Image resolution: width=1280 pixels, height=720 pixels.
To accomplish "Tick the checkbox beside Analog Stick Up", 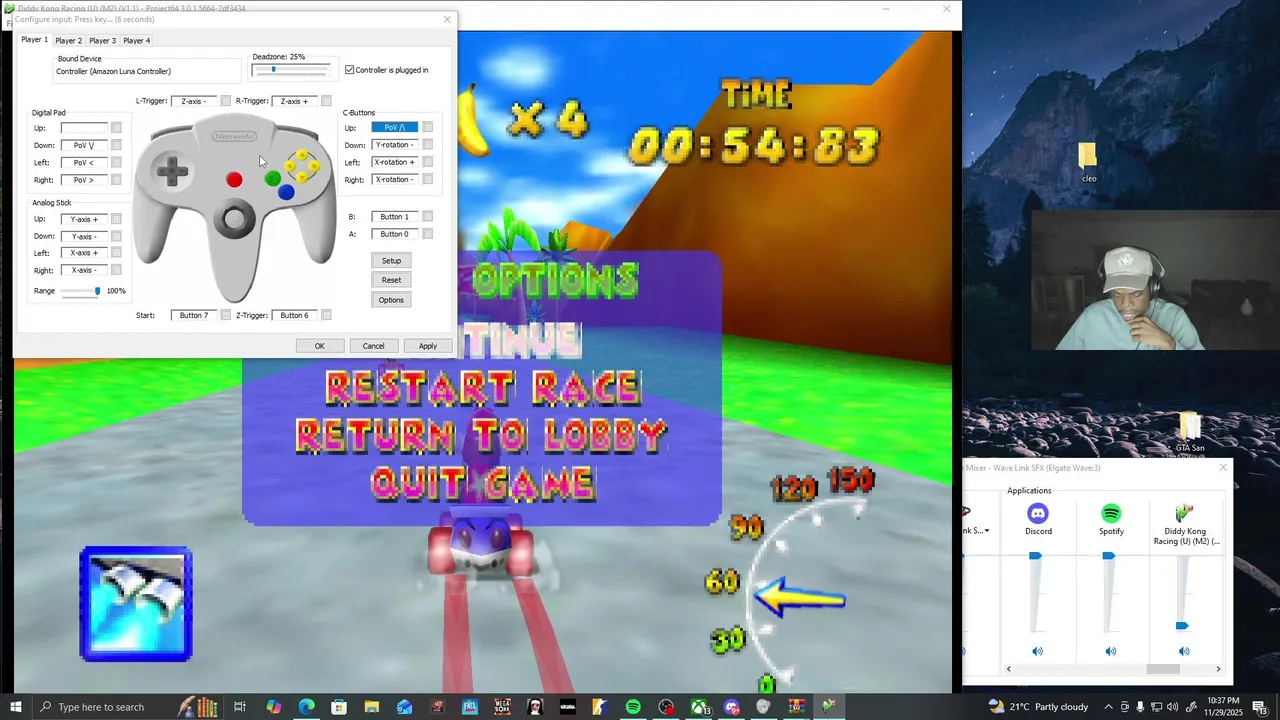I will pos(116,219).
